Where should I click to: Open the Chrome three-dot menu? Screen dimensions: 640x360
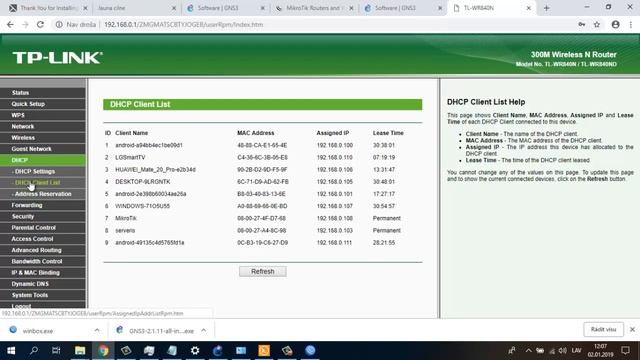tap(631, 24)
